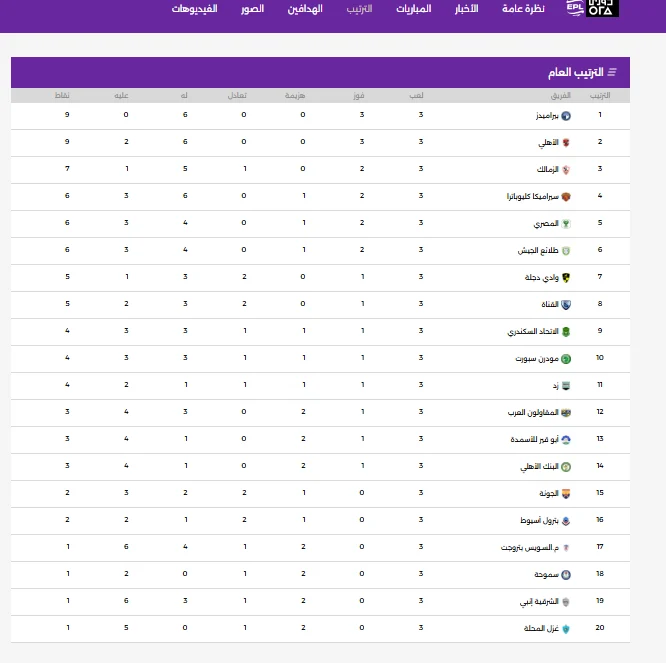This screenshot has width=666, height=663.
Task: Open the سيراميكا كليوباترا team link
Action: pos(533,197)
